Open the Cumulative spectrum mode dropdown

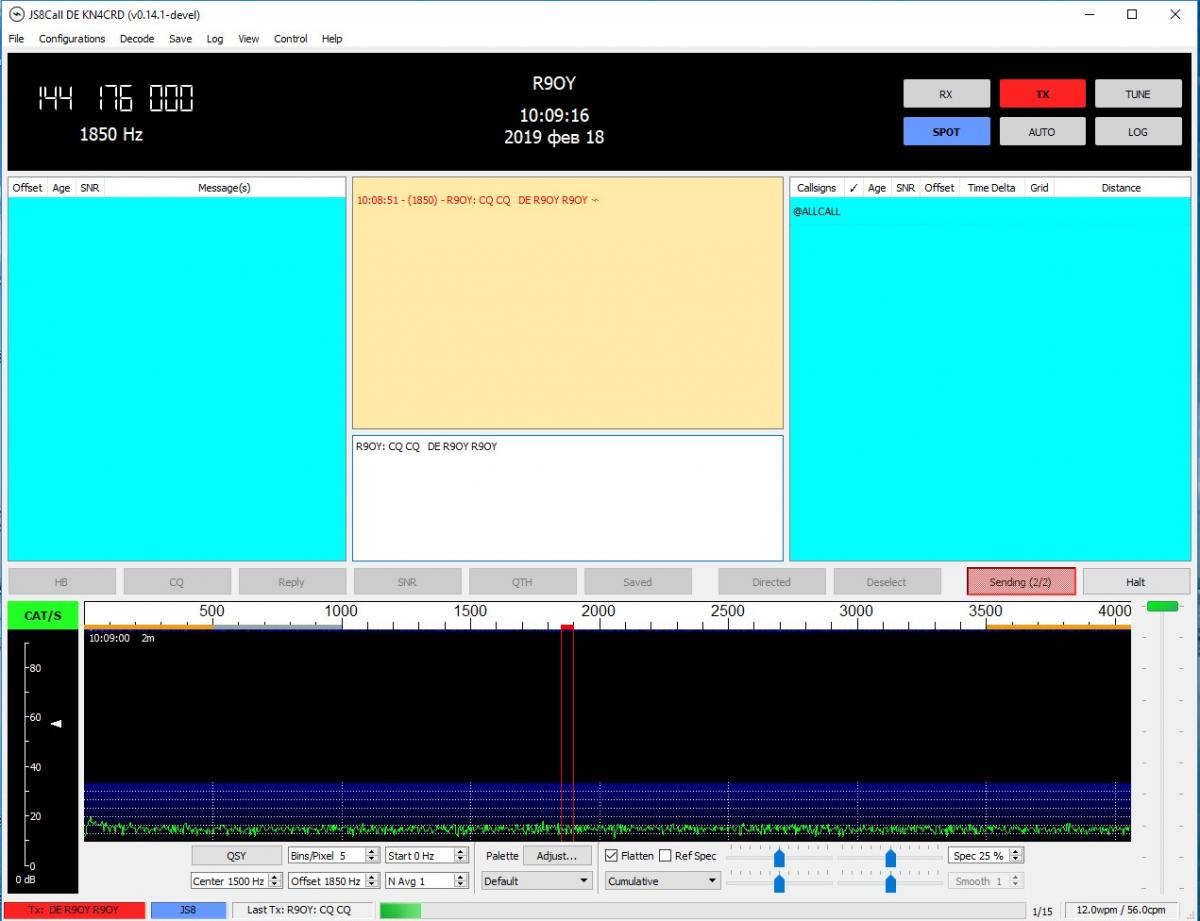(662, 881)
